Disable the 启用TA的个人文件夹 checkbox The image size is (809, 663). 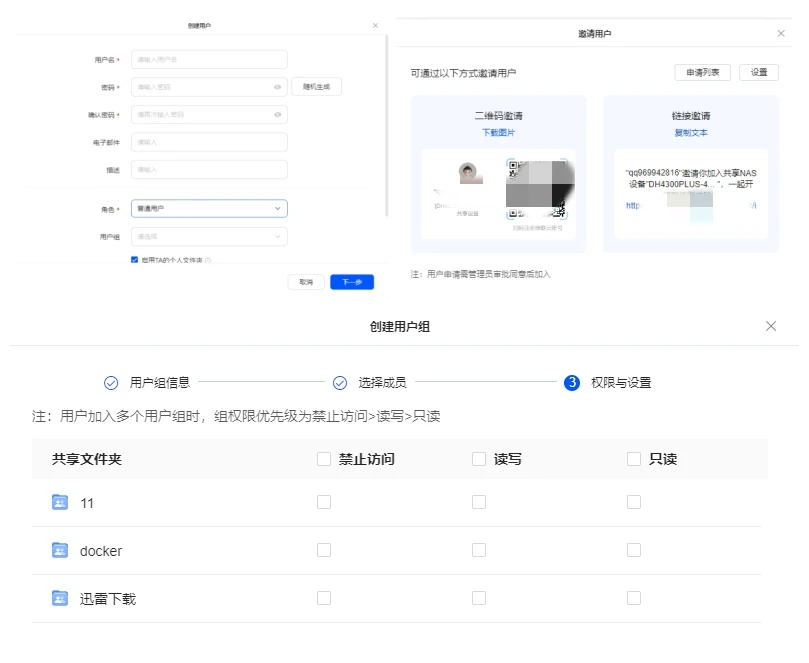[x=135, y=260]
